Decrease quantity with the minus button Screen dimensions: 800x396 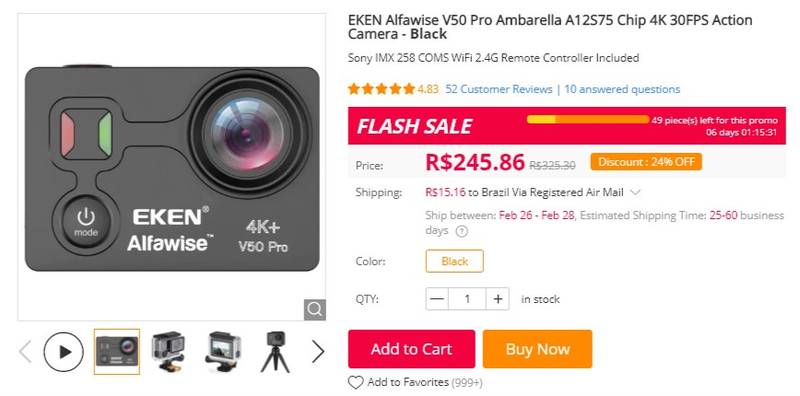coord(437,299)
